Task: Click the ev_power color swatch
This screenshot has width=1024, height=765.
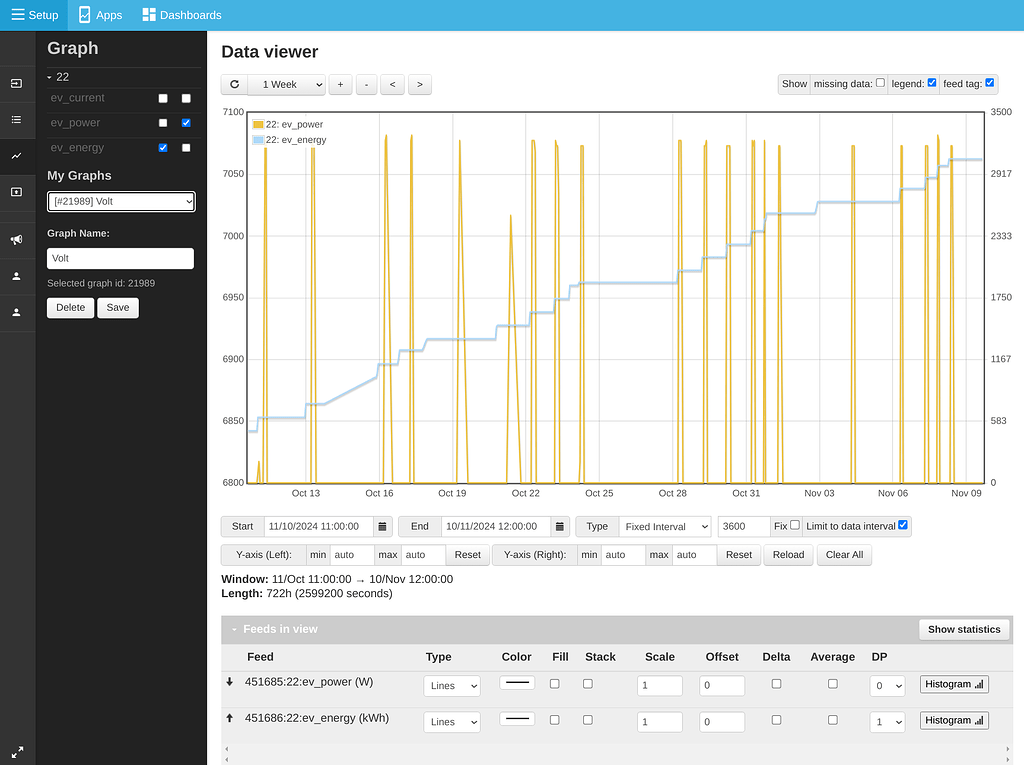Action: [517, 683]
